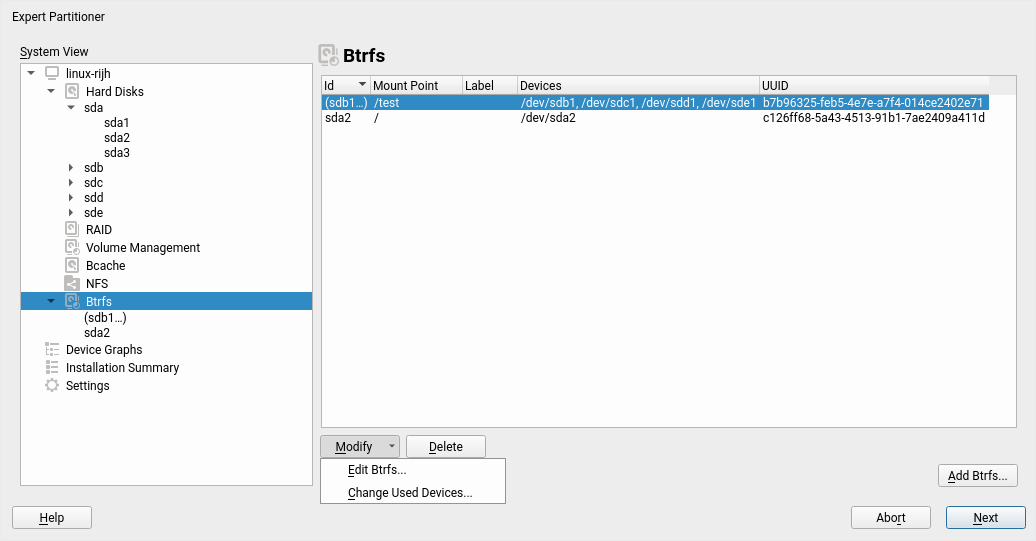
Task: Collapse the sda disk node
Action: tap(71, 107)
